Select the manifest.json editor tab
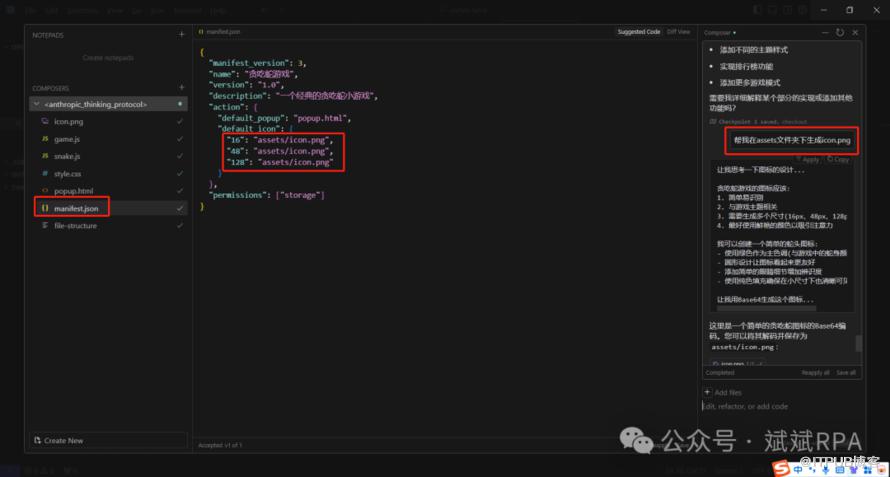This screenshot has width=890, height=477. [220, 32]
